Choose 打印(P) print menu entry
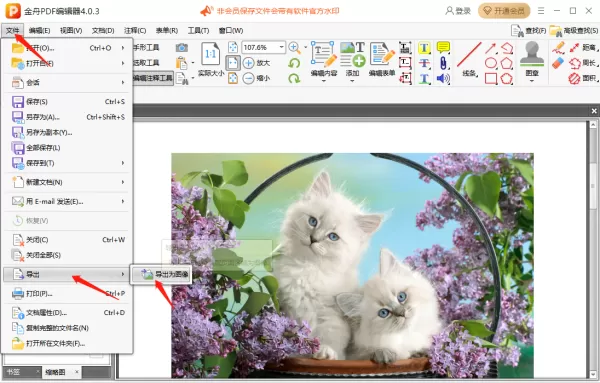600x383 pixels. (x=68, y=293)
